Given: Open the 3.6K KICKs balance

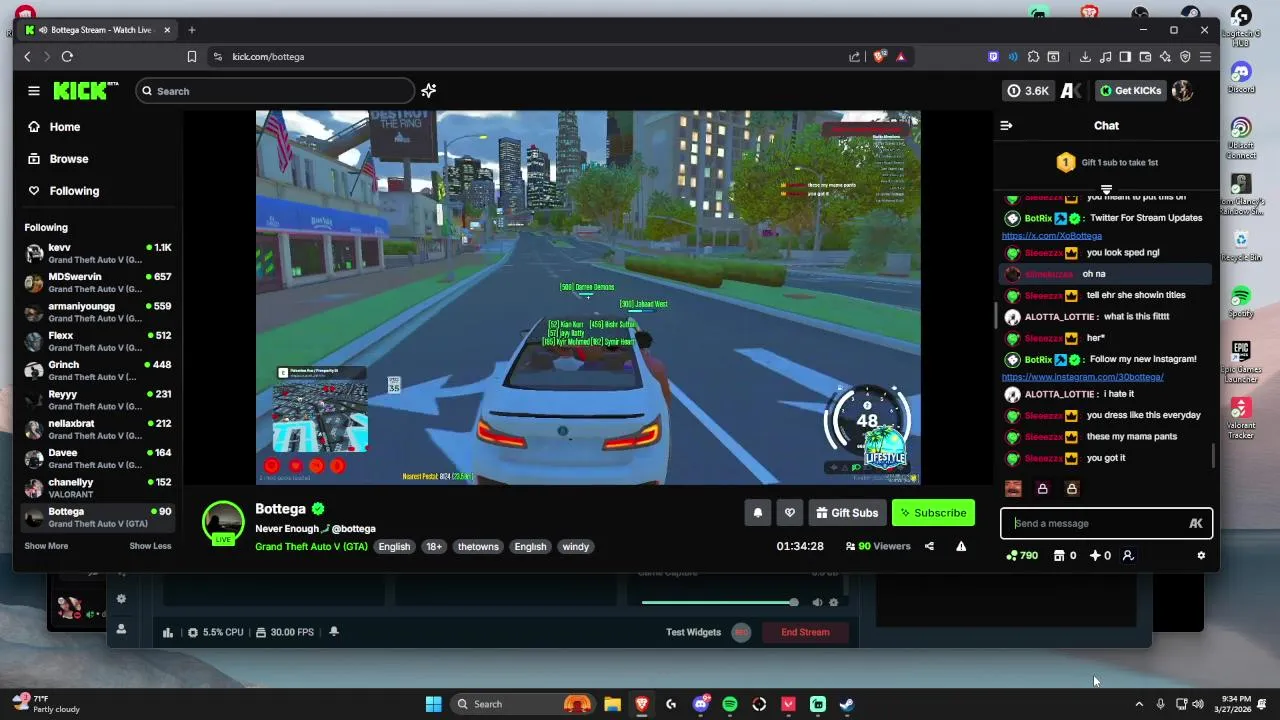Looking at the screenshot, I should click(x=1028, y=91).
